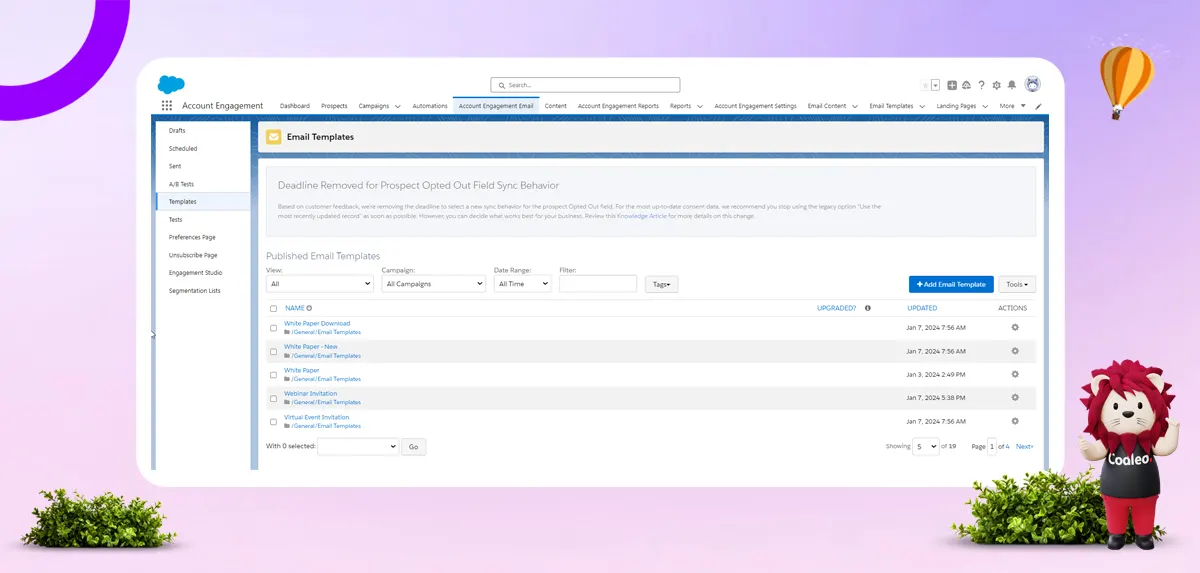Open the user profile avatar
Screen dimensions: 1200x573
1032,84
